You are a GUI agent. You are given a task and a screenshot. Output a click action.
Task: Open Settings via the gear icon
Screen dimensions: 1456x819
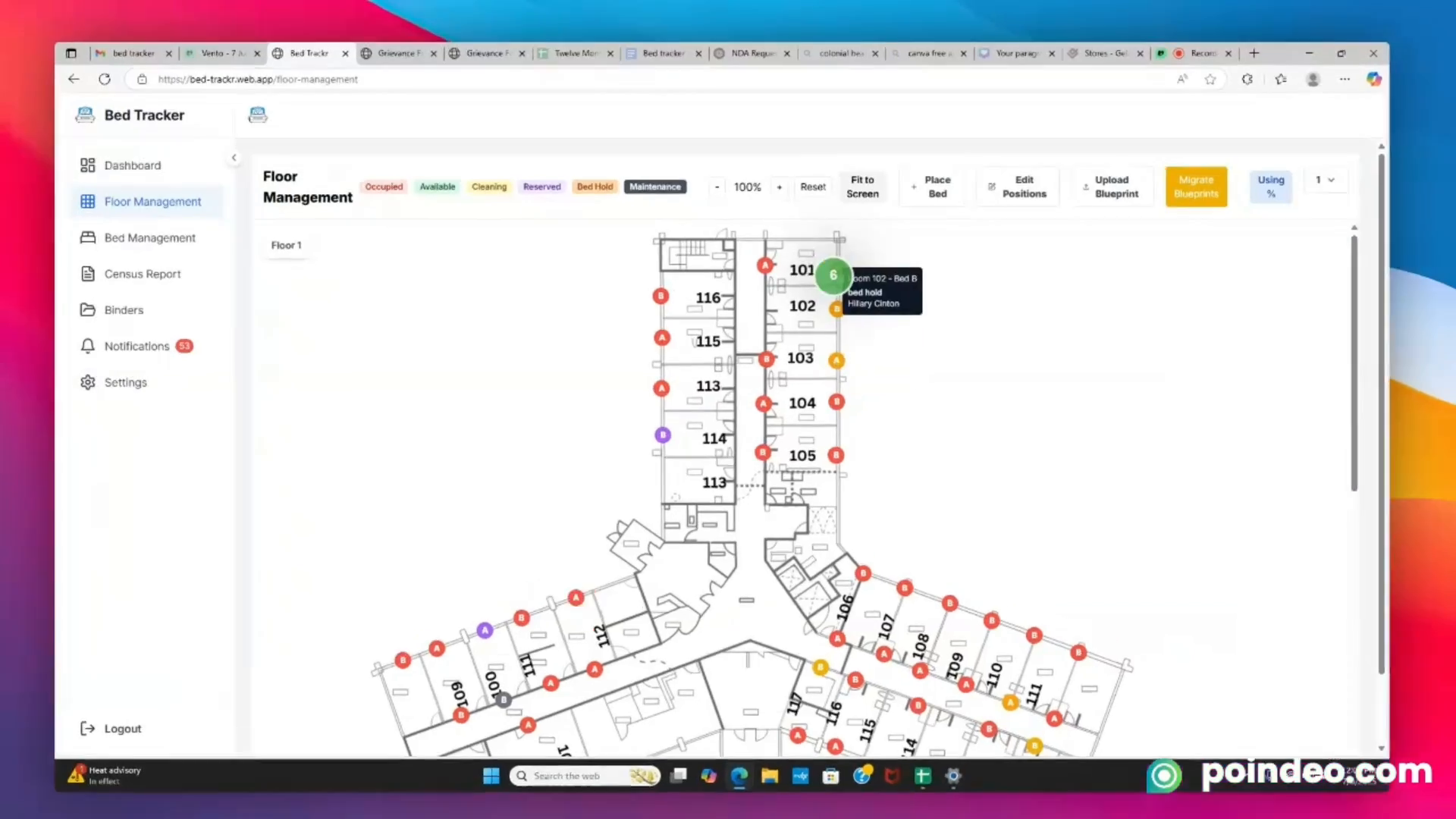click(87, 382)
